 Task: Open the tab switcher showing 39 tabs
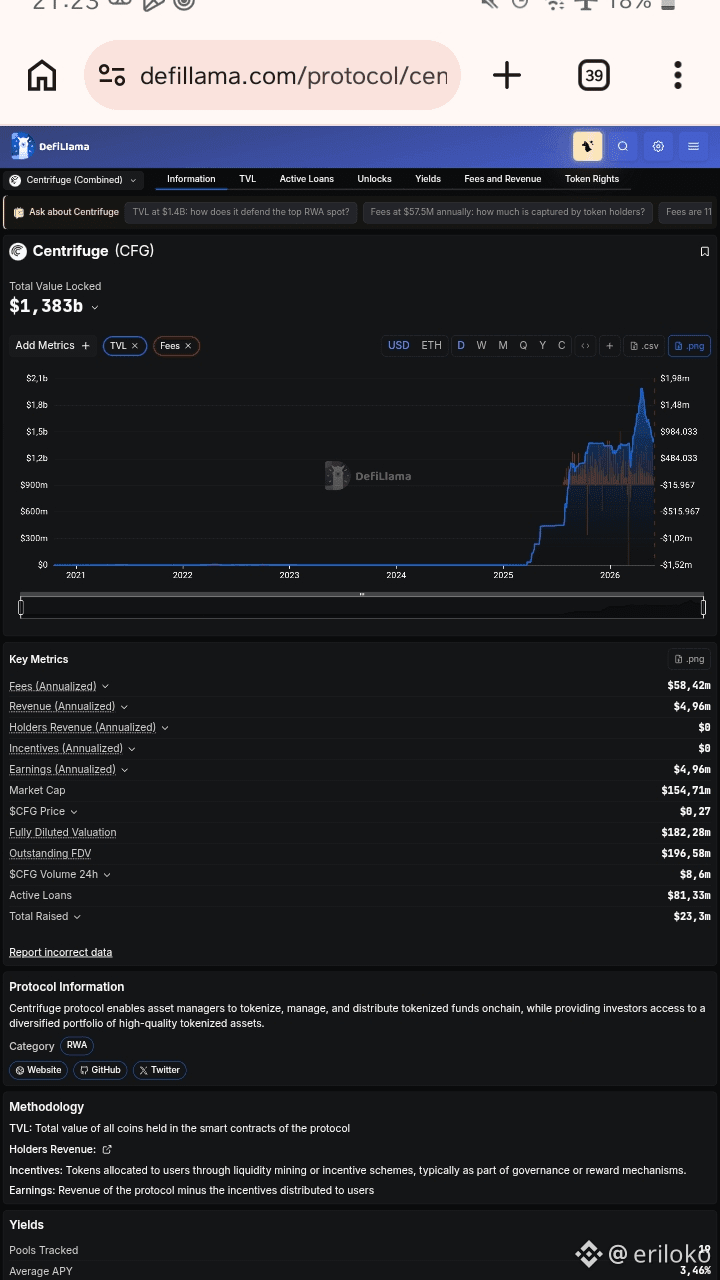(x=594, y=75)
